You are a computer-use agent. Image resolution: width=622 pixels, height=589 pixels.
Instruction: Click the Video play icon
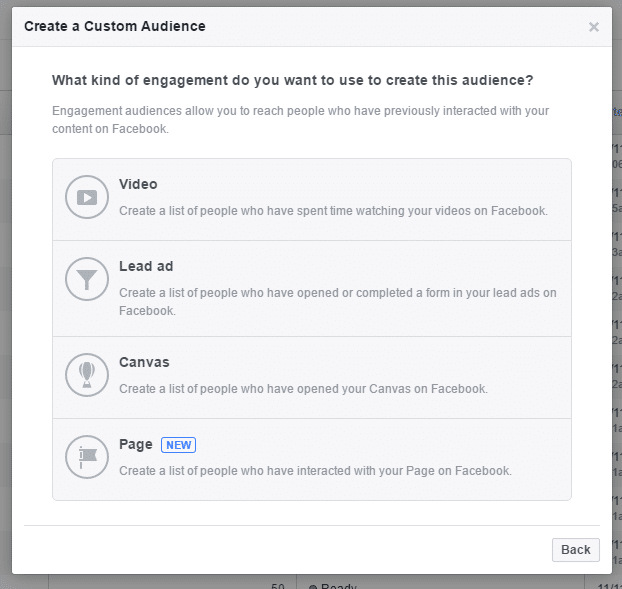coord(87,197)
